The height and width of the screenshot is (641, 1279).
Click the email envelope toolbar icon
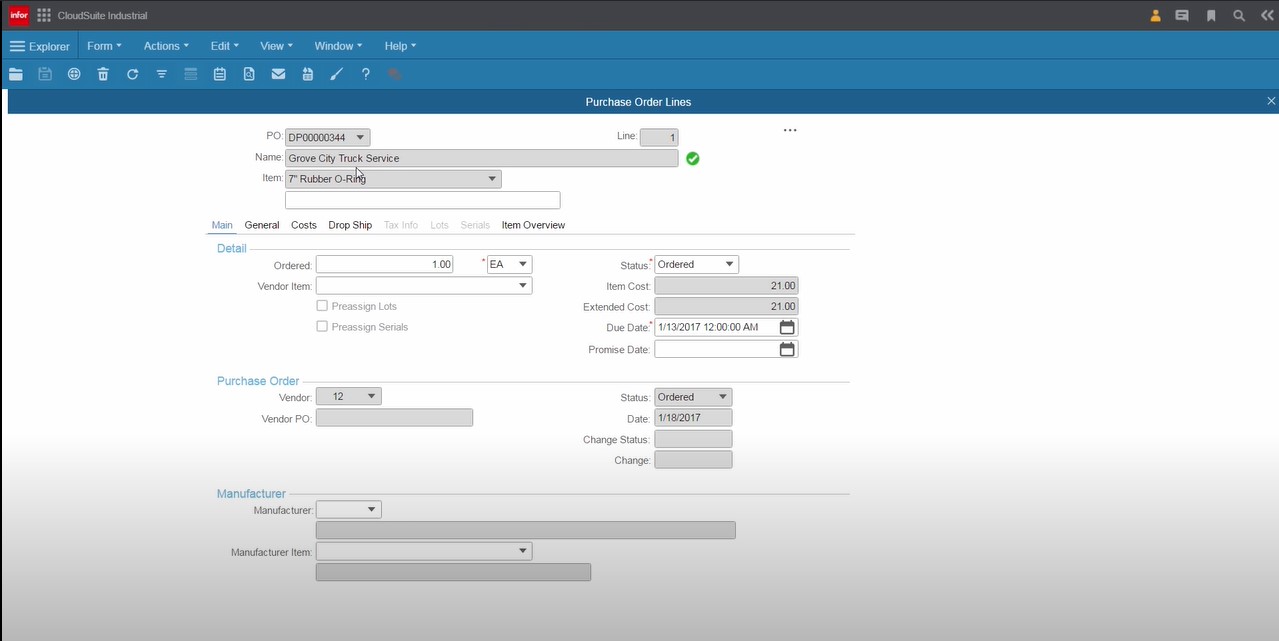[278, 74]
